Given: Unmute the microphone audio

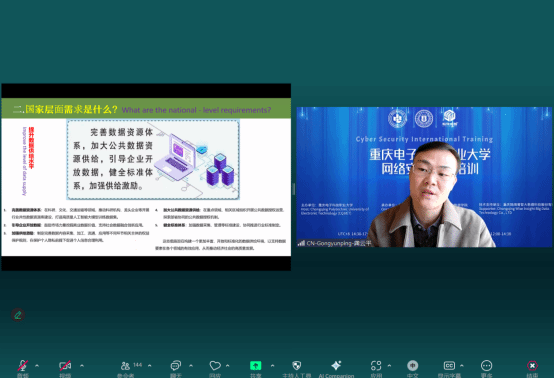Looking at the screenshot, I should coord(23,368).
